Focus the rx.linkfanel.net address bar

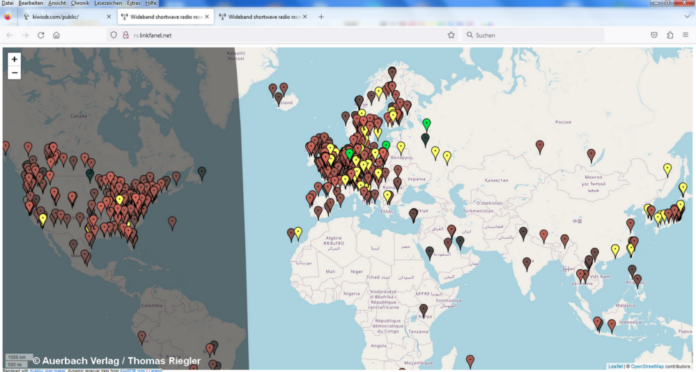pyautogui.click(x=284, y=35)
